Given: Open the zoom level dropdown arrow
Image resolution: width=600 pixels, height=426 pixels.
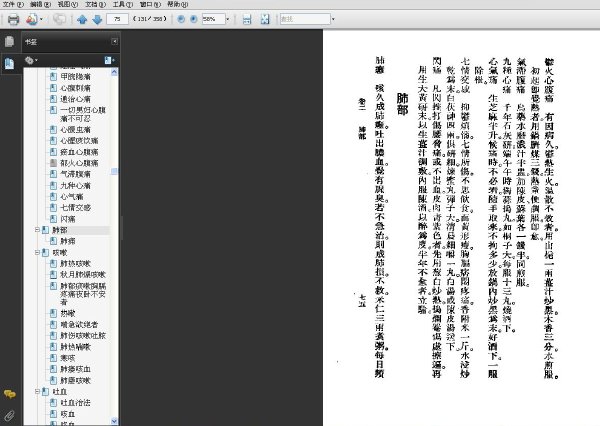Looking at the screenshot, I should [228, 19].
